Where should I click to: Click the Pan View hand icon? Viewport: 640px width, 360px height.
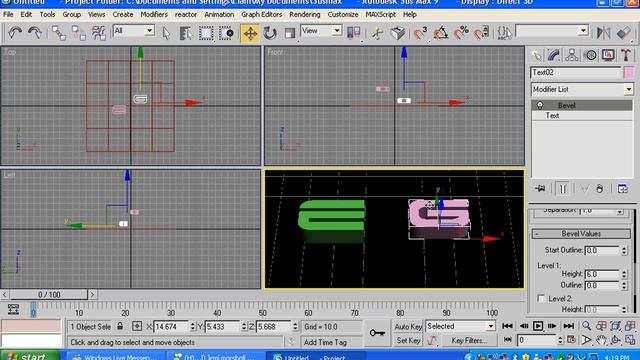tap(601, 340)
